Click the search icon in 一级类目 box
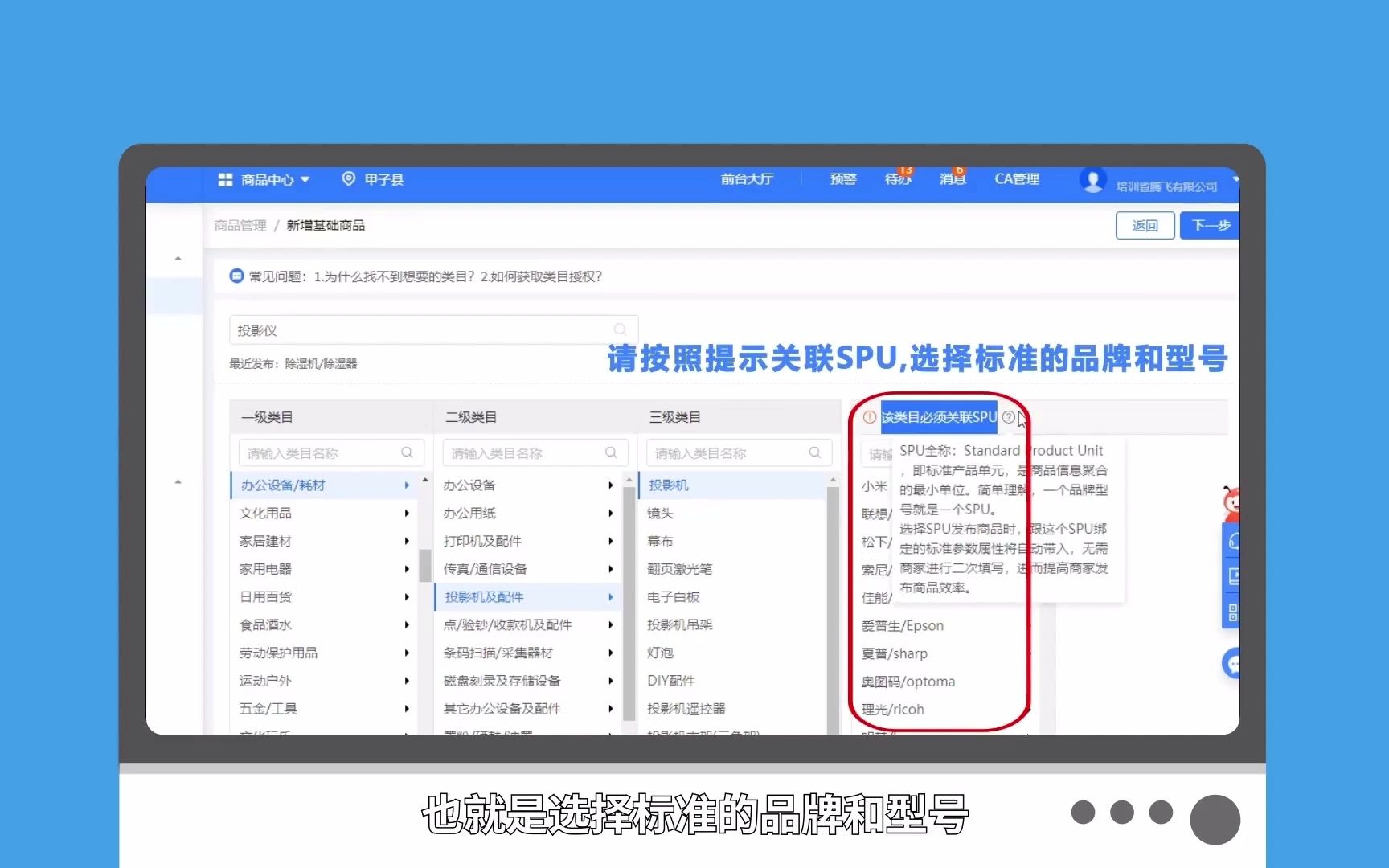 point(407,452)
